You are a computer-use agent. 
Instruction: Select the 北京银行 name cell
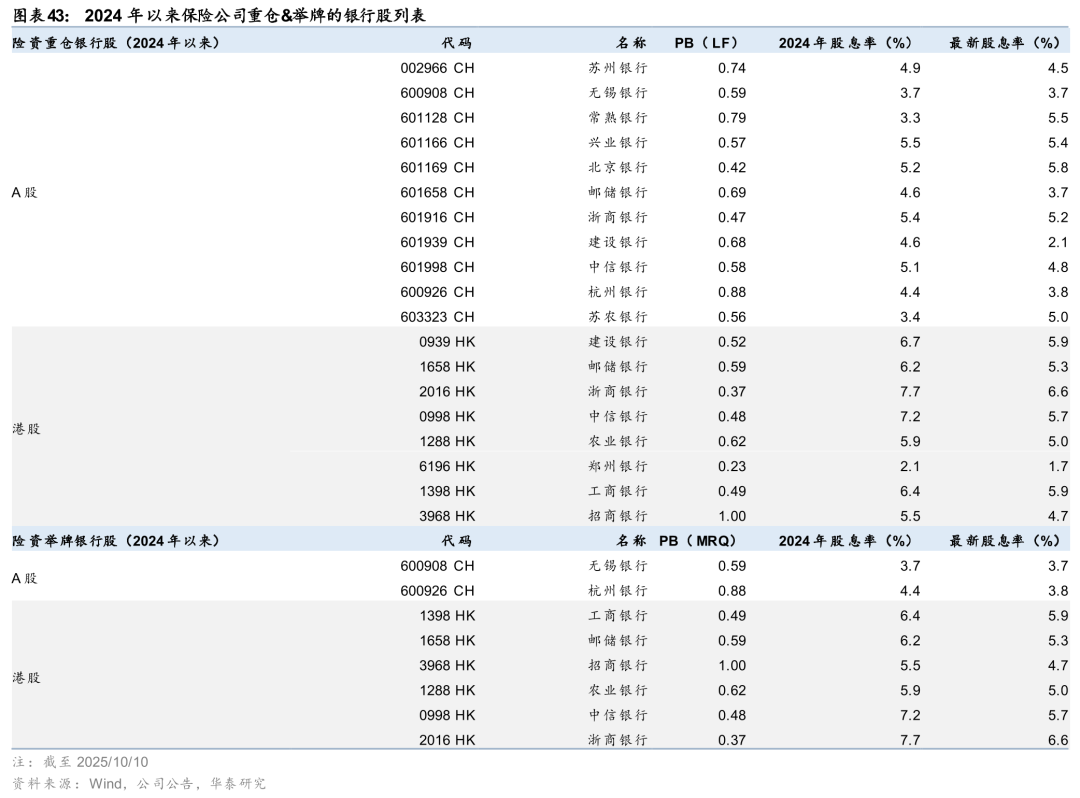click(x=618, y=168)
